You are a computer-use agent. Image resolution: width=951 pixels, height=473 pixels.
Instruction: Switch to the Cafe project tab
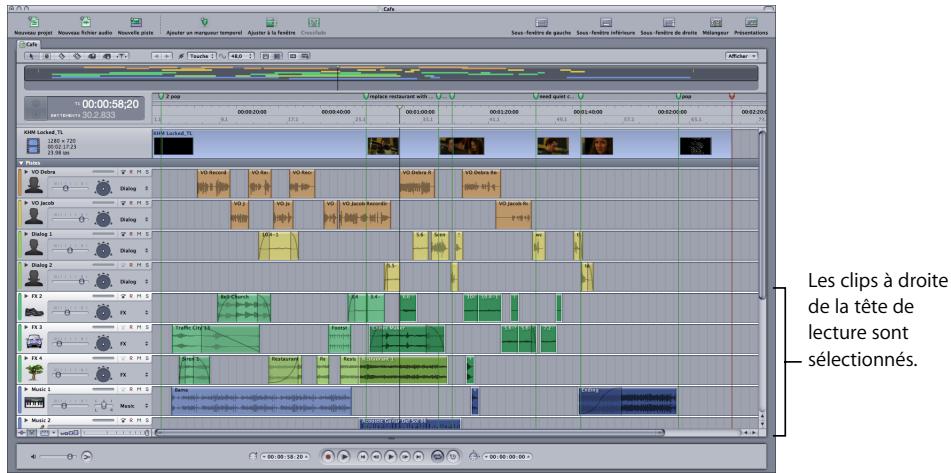28,44
